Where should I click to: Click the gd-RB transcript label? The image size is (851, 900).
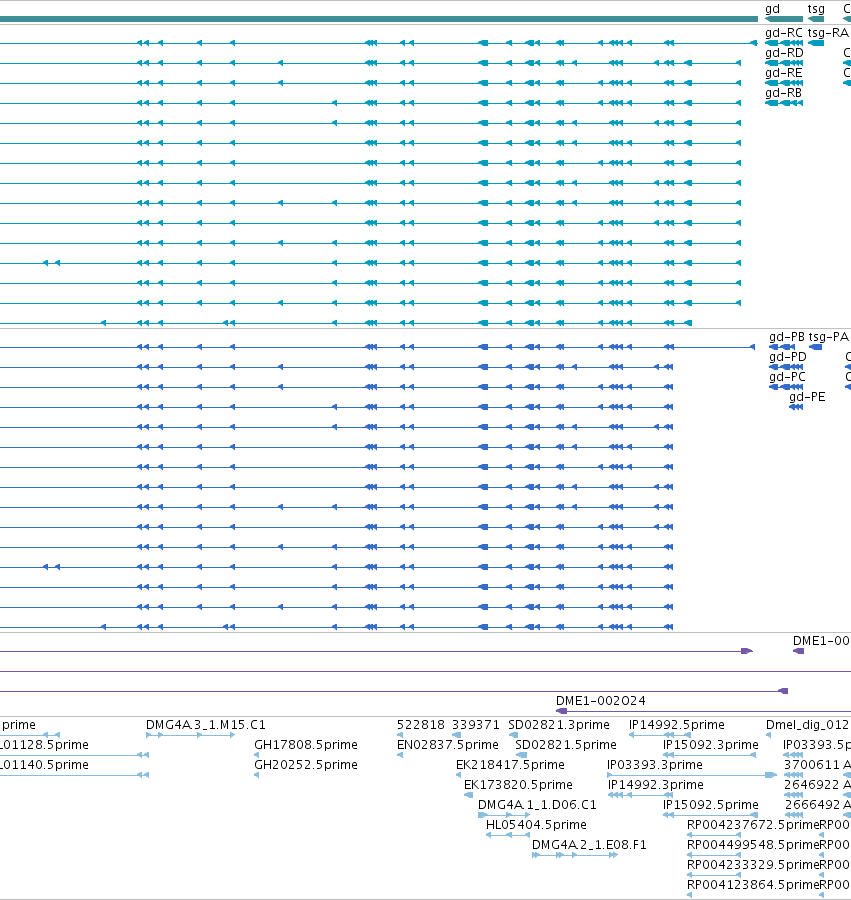(x=784, y=93)
